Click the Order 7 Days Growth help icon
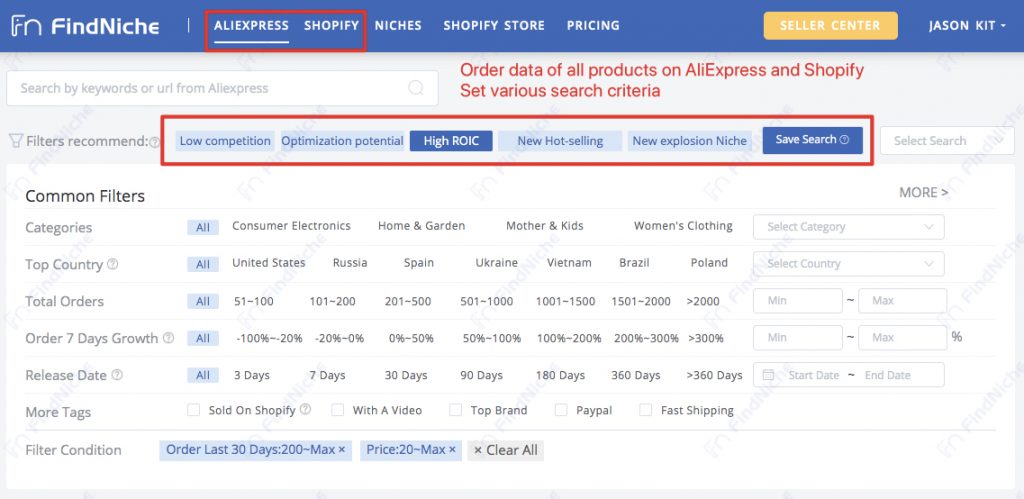Image resolution: width=1024 pixels, height=499 pixels. pyautogui.click(x=168, y=338)
